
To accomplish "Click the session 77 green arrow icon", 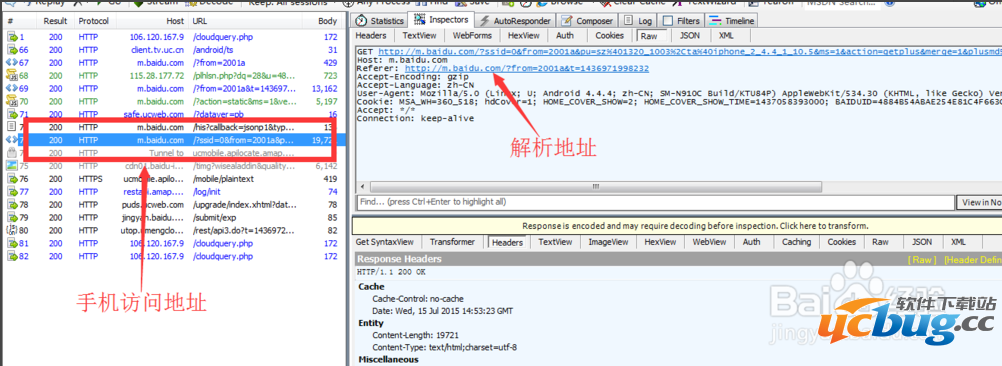I will pyautogui.click(x=12, y=192).
